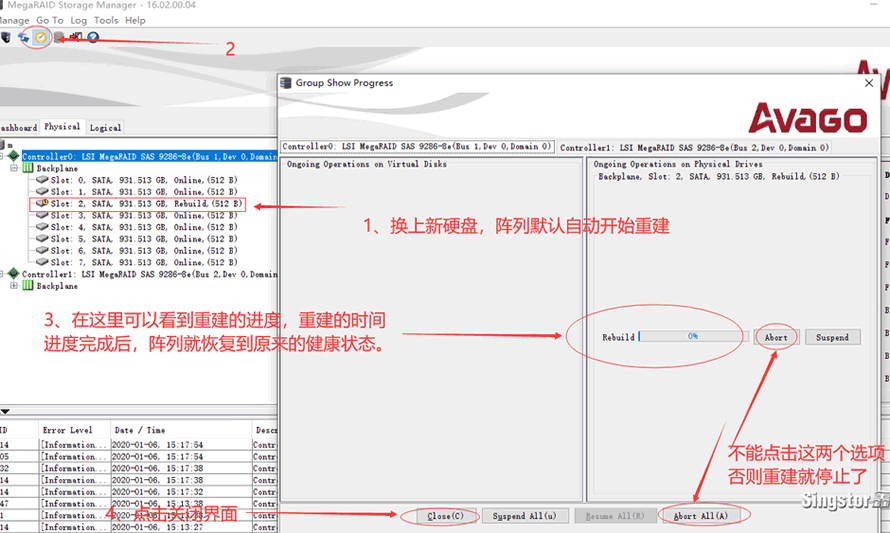Close the Group Show Progress dialog with X

click(x=868, y=83)
